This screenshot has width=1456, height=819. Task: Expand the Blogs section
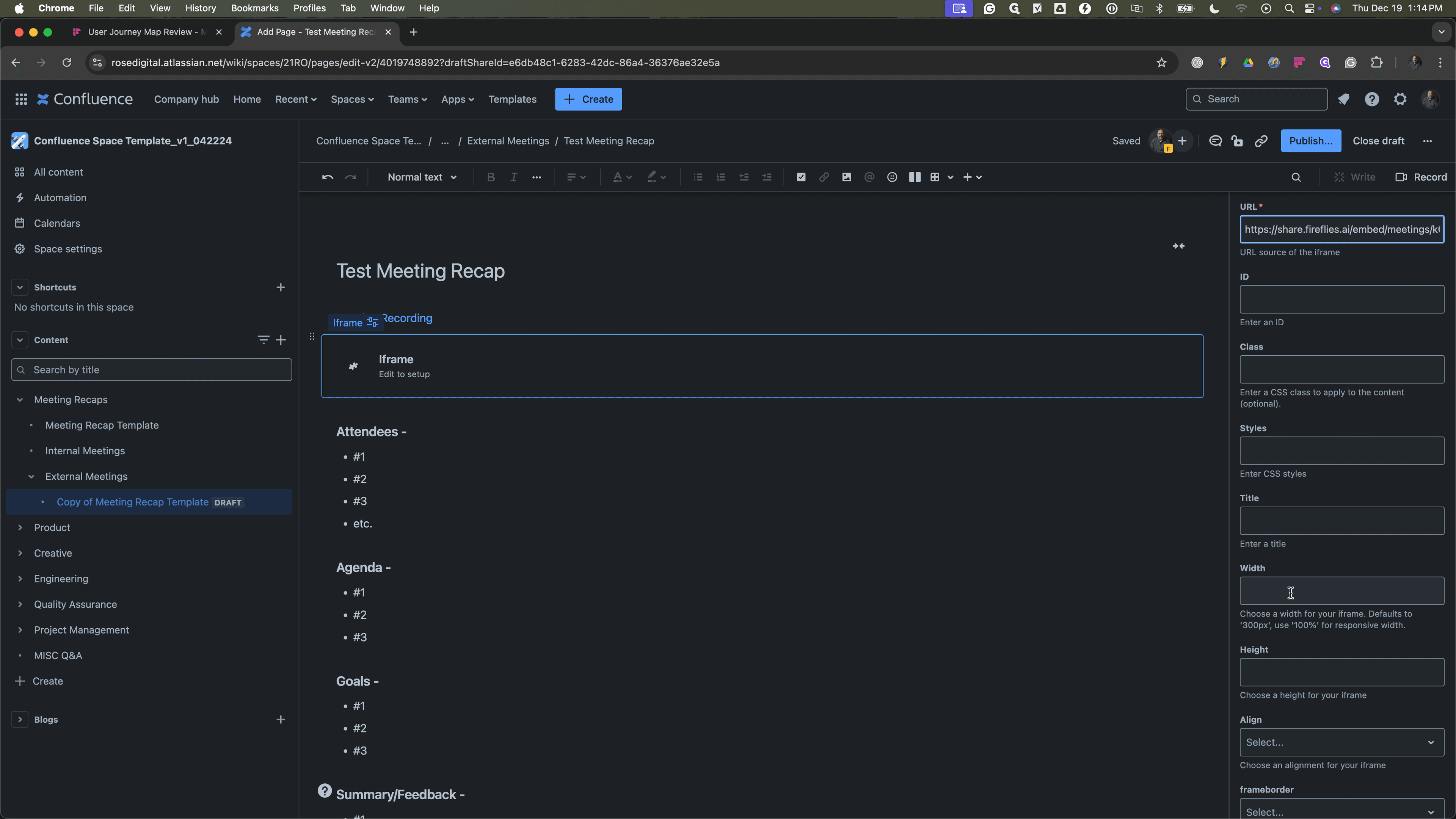20,720
